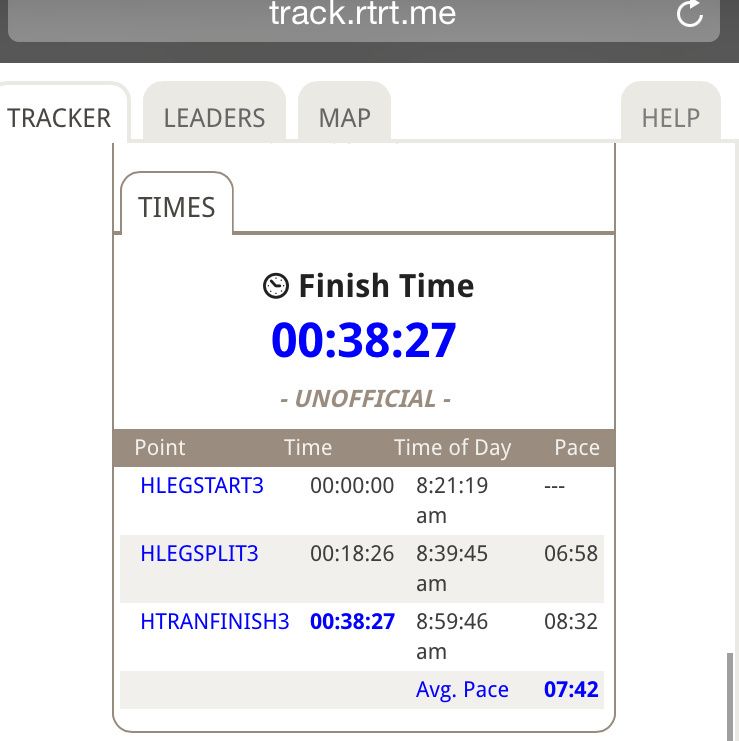This screenshot has width=739, height=741.
Task: Open the MAP tab
Action: point(344,118)
